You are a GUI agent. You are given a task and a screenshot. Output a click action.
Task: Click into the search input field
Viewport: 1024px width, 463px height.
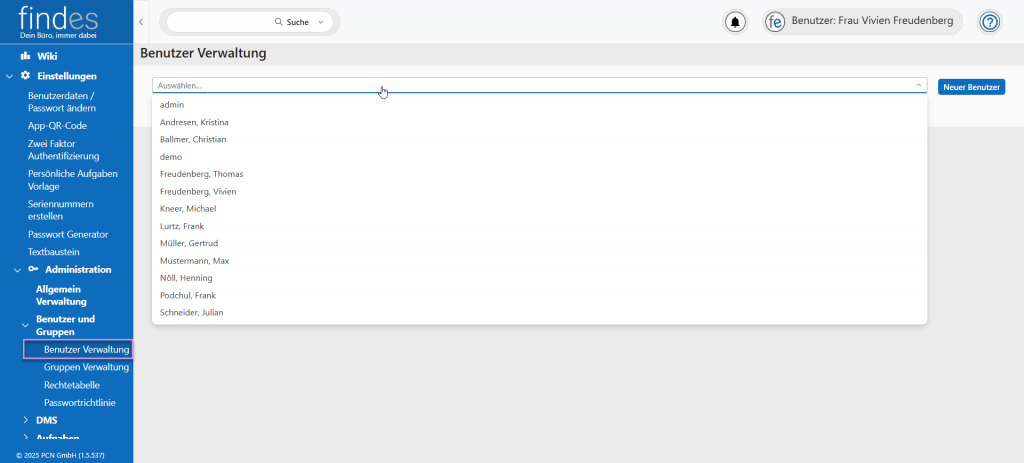tap(220, 22)
